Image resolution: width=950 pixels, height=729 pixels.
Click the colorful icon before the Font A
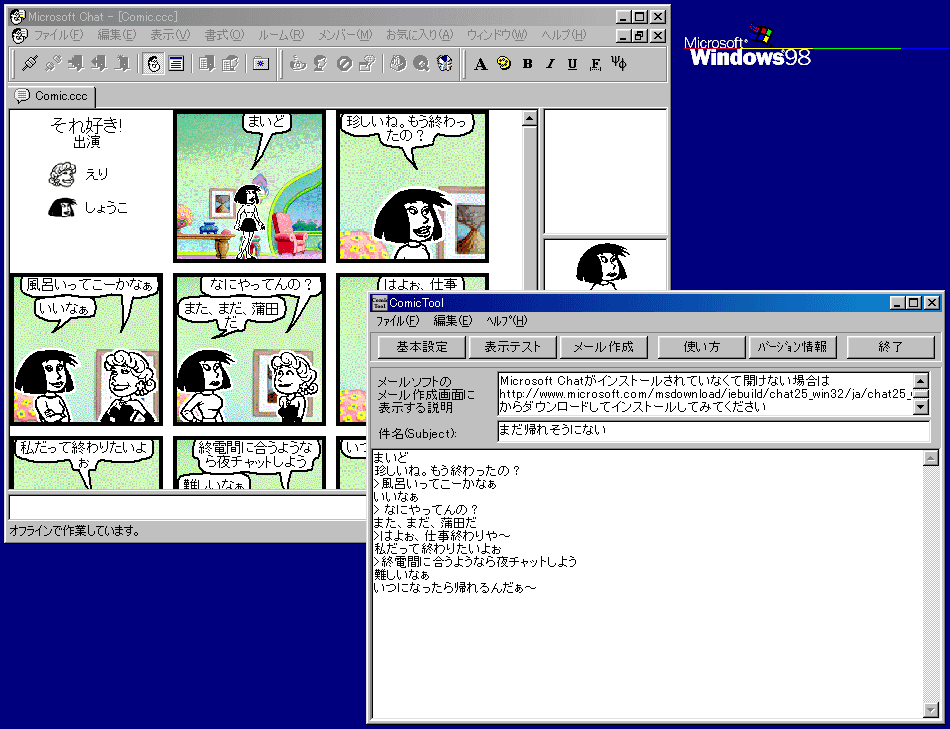pyautogui.click(x=444, y=63)
